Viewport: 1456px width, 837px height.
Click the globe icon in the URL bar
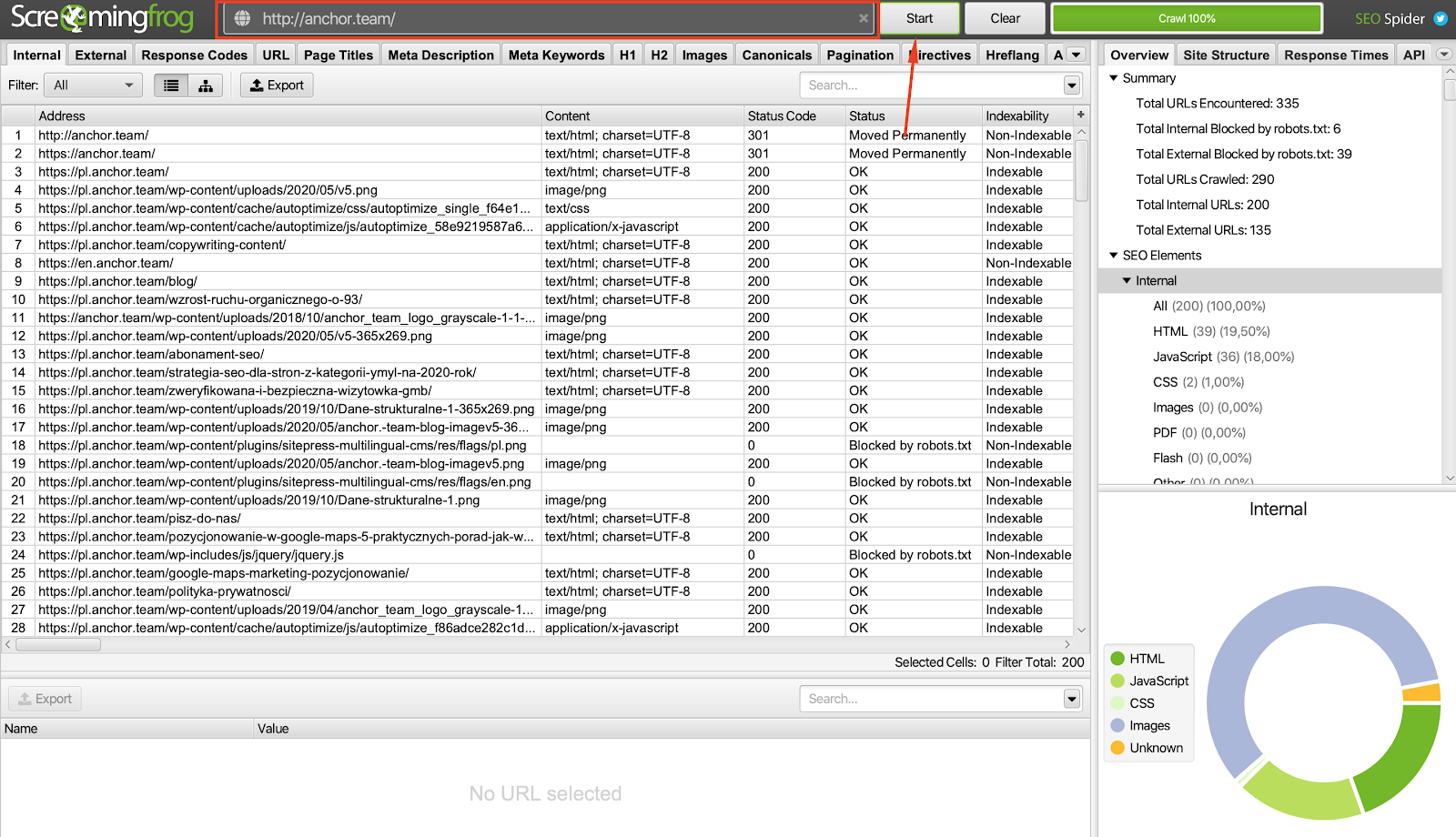click(242, 18)
